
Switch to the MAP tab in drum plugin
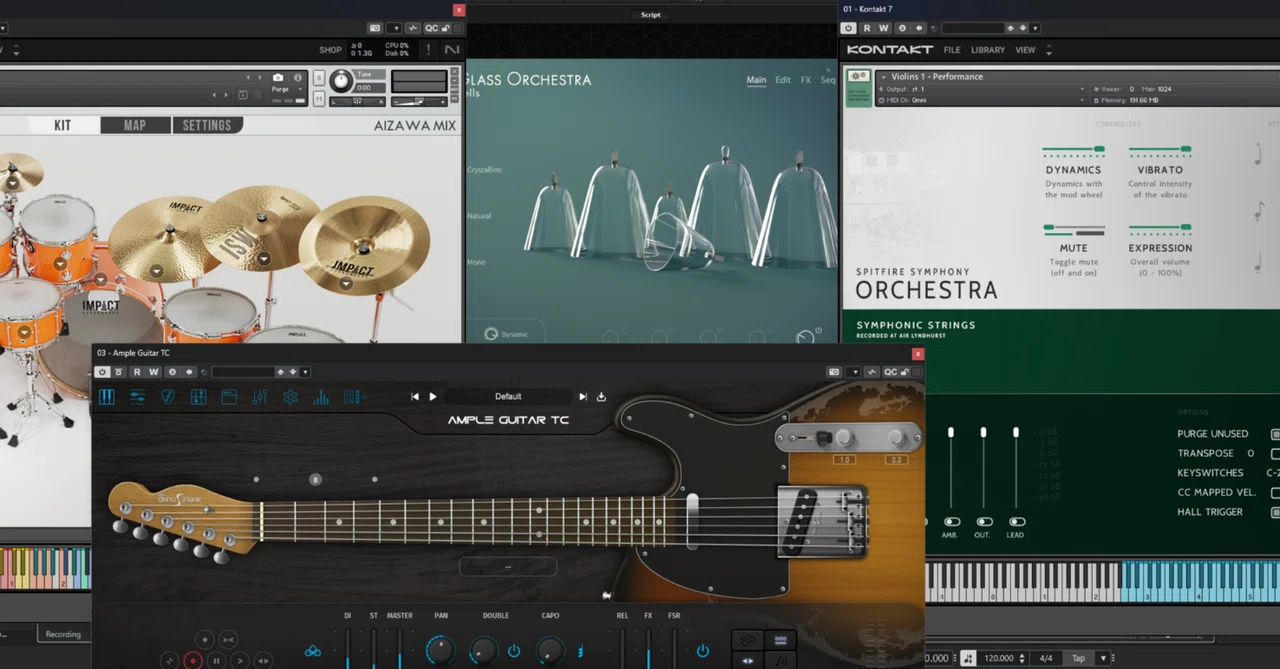tap(135, 125)
